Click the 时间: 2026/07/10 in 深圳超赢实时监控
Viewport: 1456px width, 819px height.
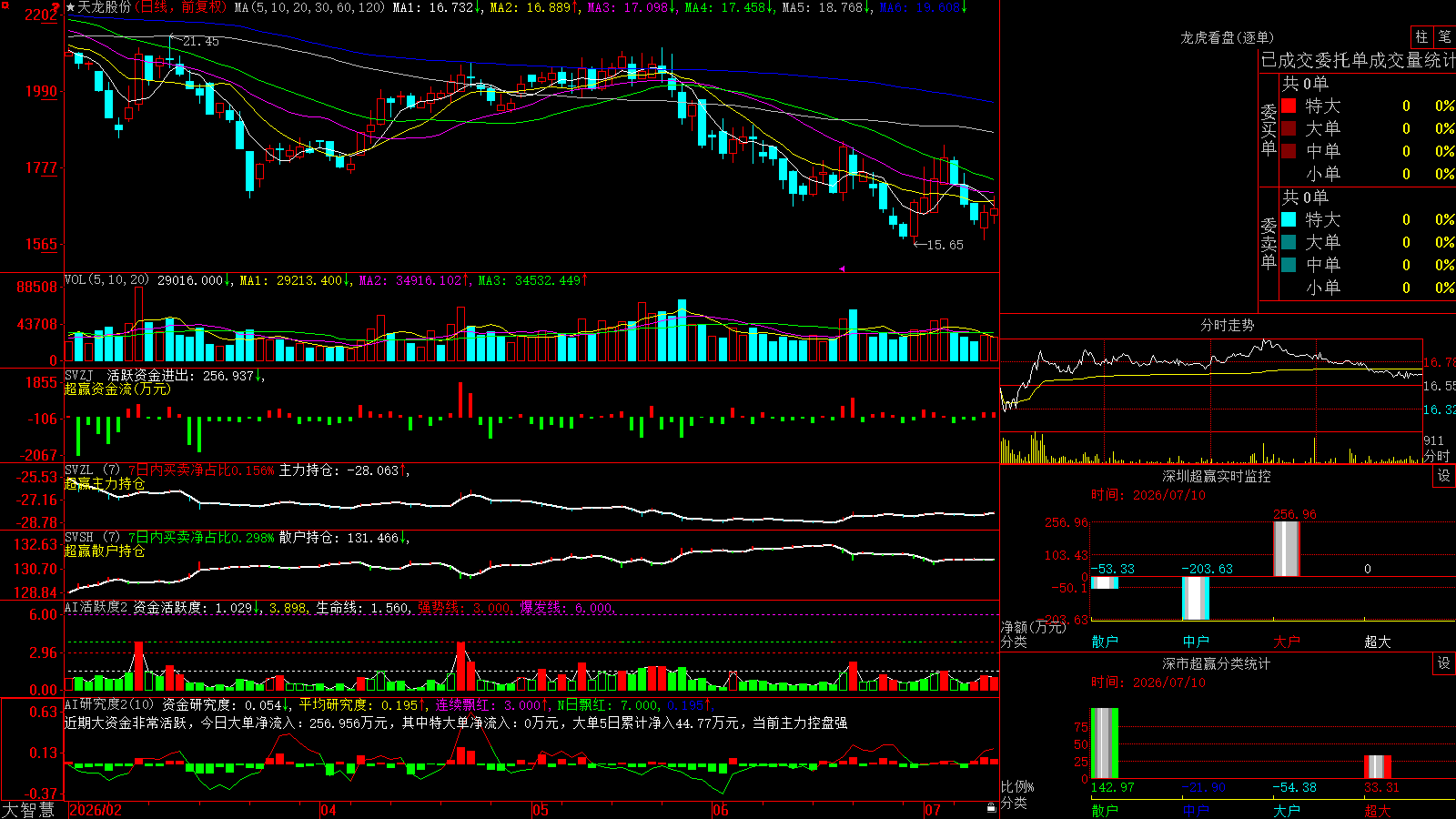coord(1148,495)
